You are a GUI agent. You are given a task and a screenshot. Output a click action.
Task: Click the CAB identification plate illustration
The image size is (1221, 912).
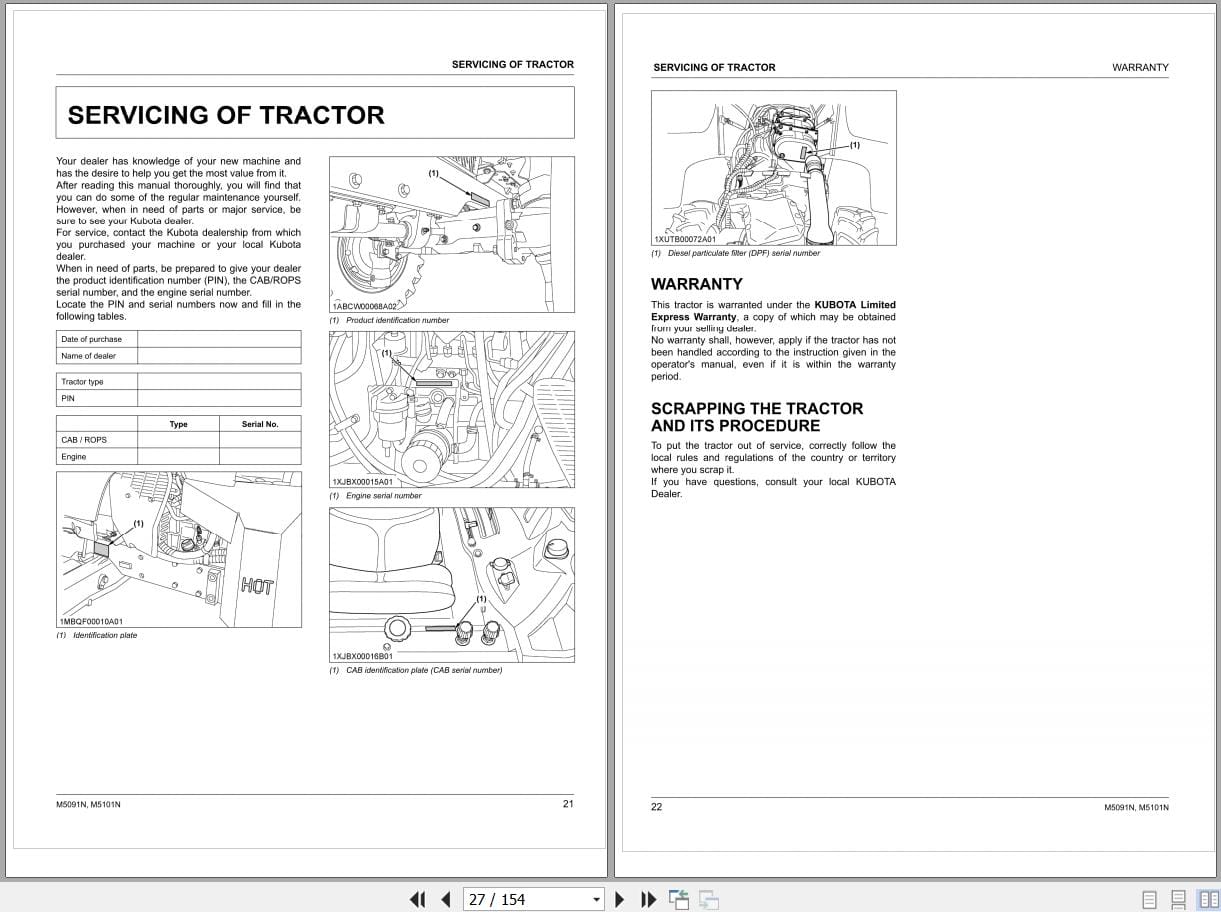click(x=452, y=584)
